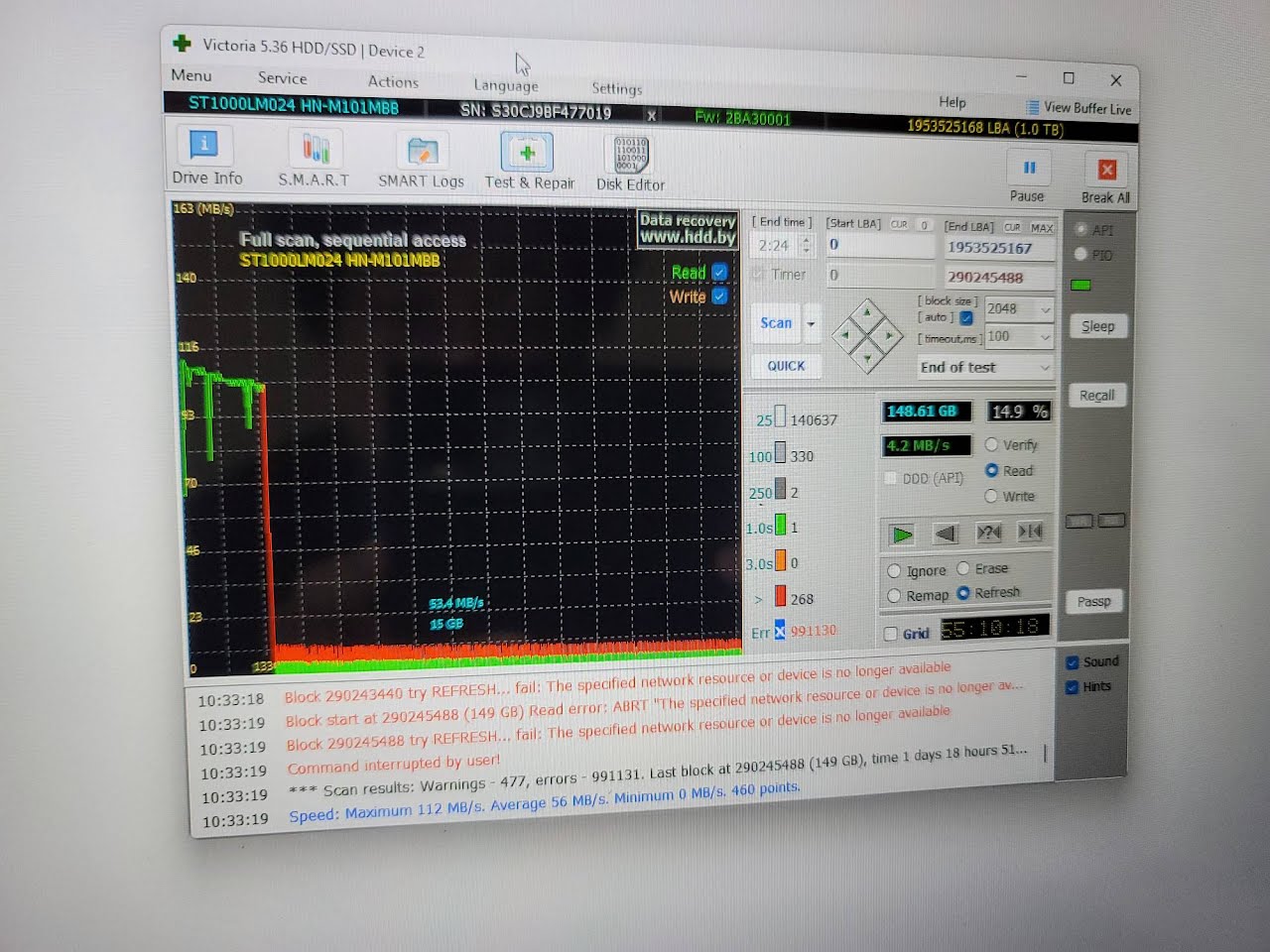Open the Drive Info panel
The image size is (1270, 952).
click(x=205, y=156)
